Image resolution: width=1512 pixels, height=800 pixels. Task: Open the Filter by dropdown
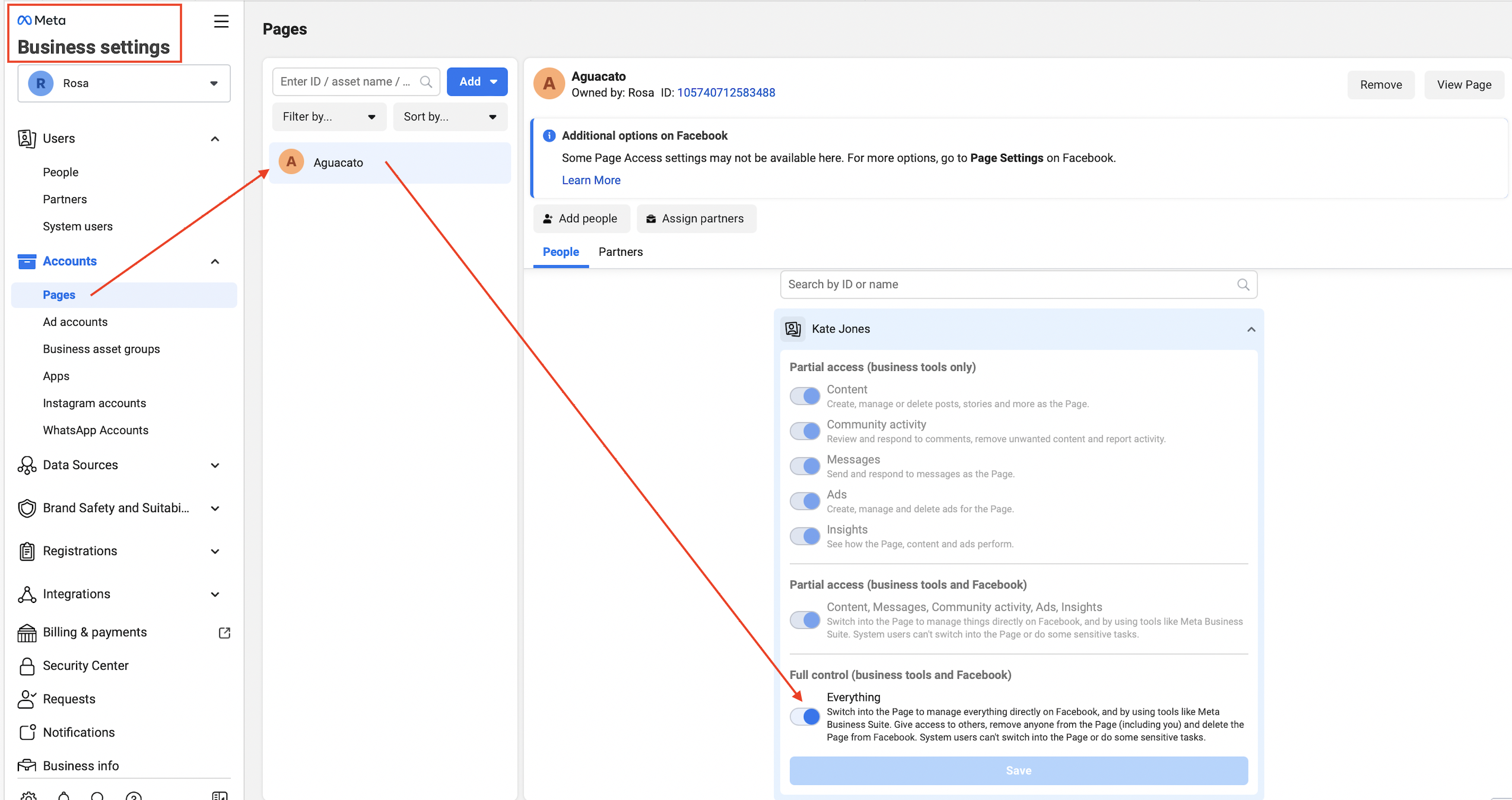click(329, 117)
